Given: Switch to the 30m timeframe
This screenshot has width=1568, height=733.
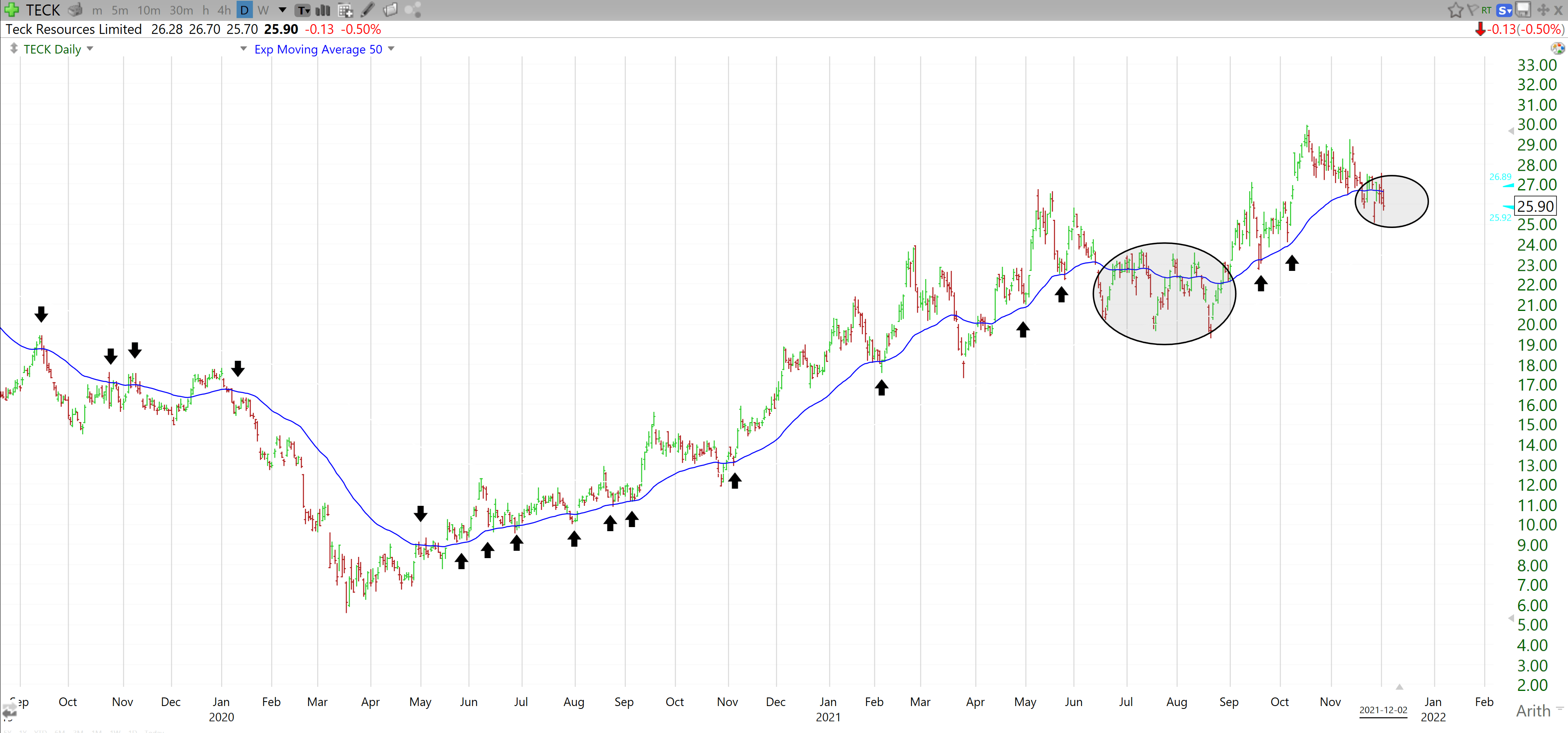Looking at the screenshot, I should [181, 10].
